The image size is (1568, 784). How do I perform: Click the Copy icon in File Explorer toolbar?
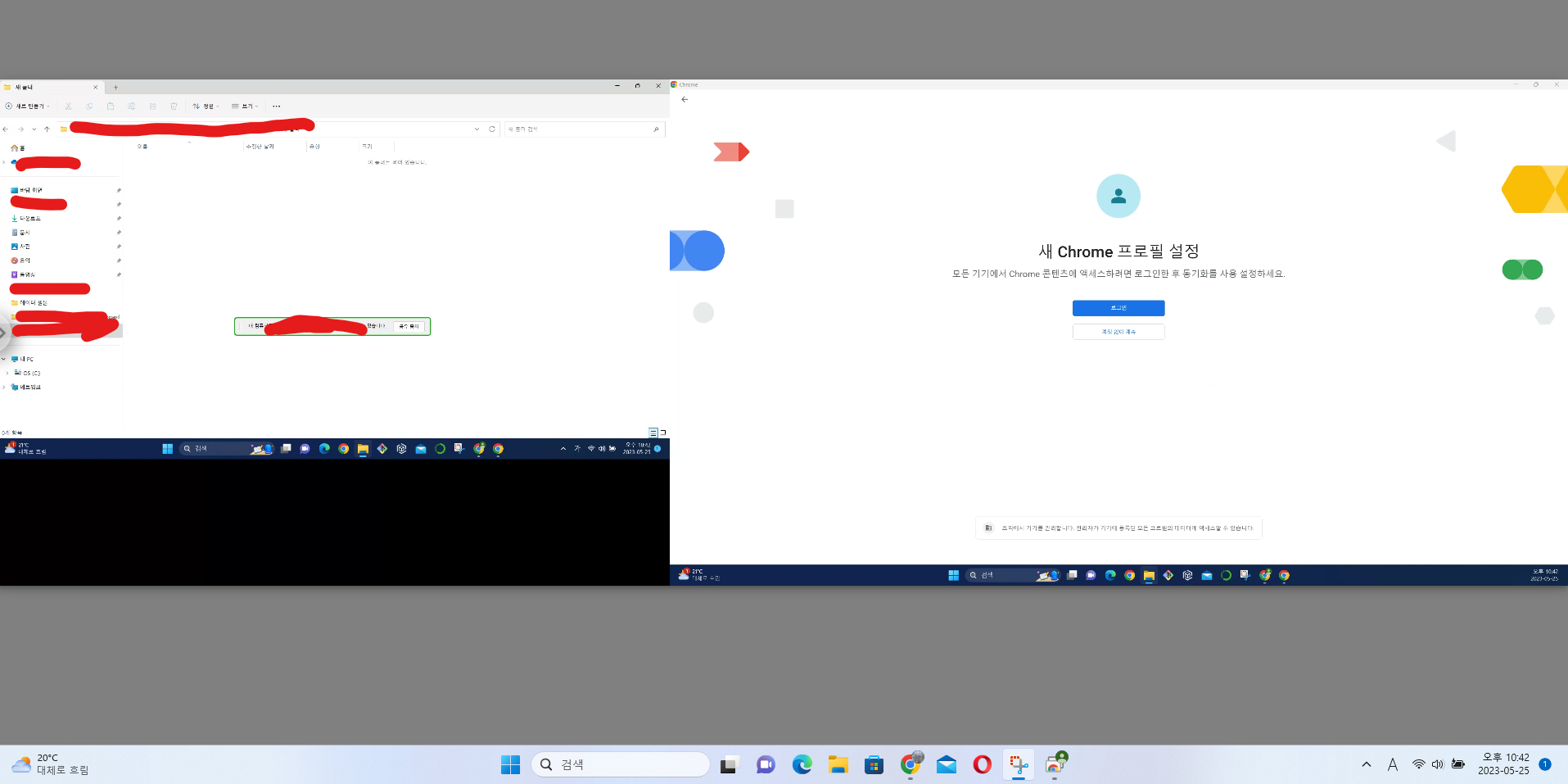pos(89,106)
